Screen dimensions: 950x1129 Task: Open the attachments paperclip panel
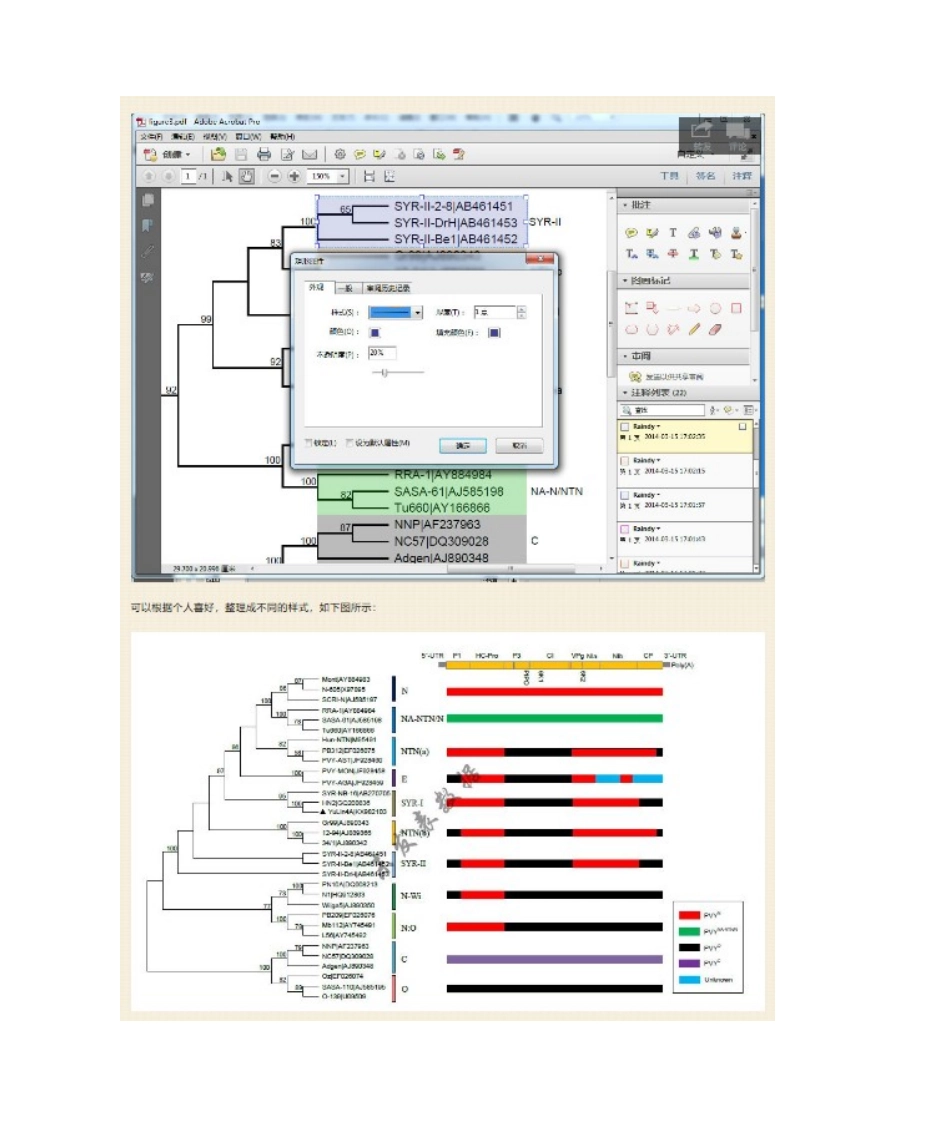coord(148,251)
